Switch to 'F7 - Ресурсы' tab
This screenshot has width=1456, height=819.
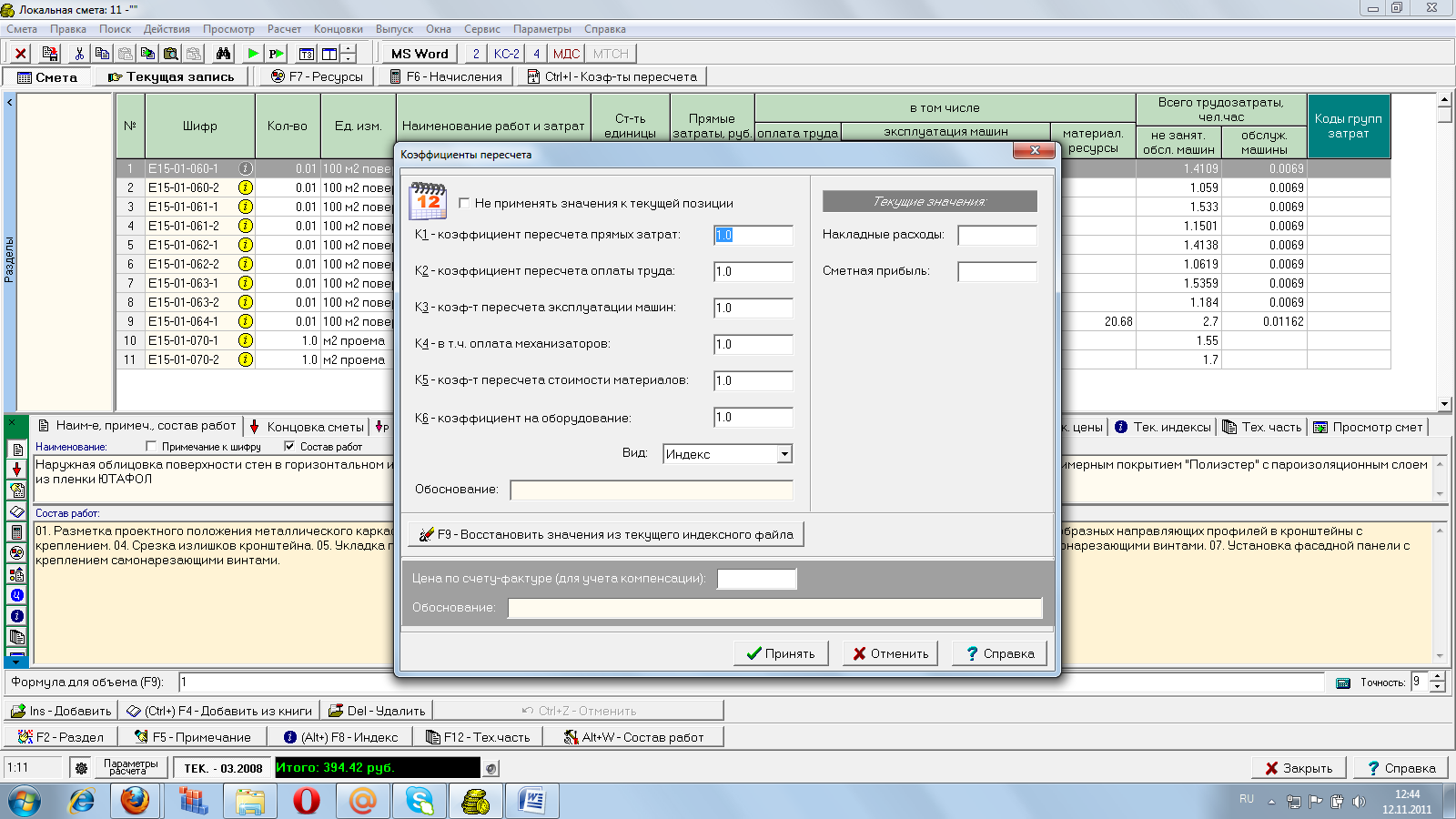(x=317, y=77)
